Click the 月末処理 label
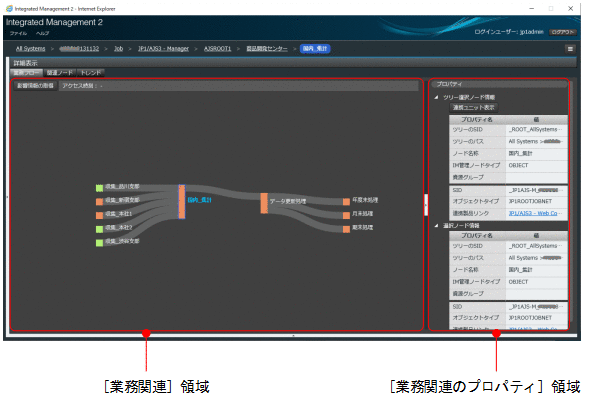 (362, 213)
